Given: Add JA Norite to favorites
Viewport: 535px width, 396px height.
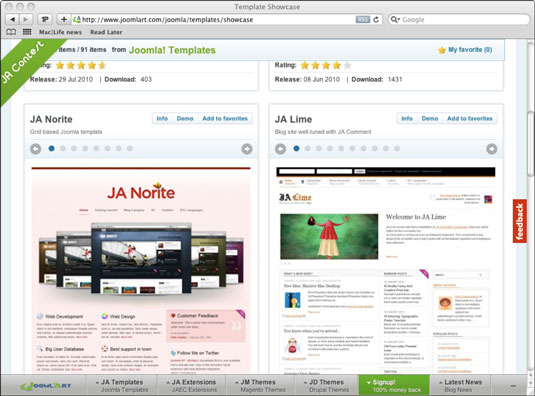Looking at the screenshot, I should [x=225, y=118].
